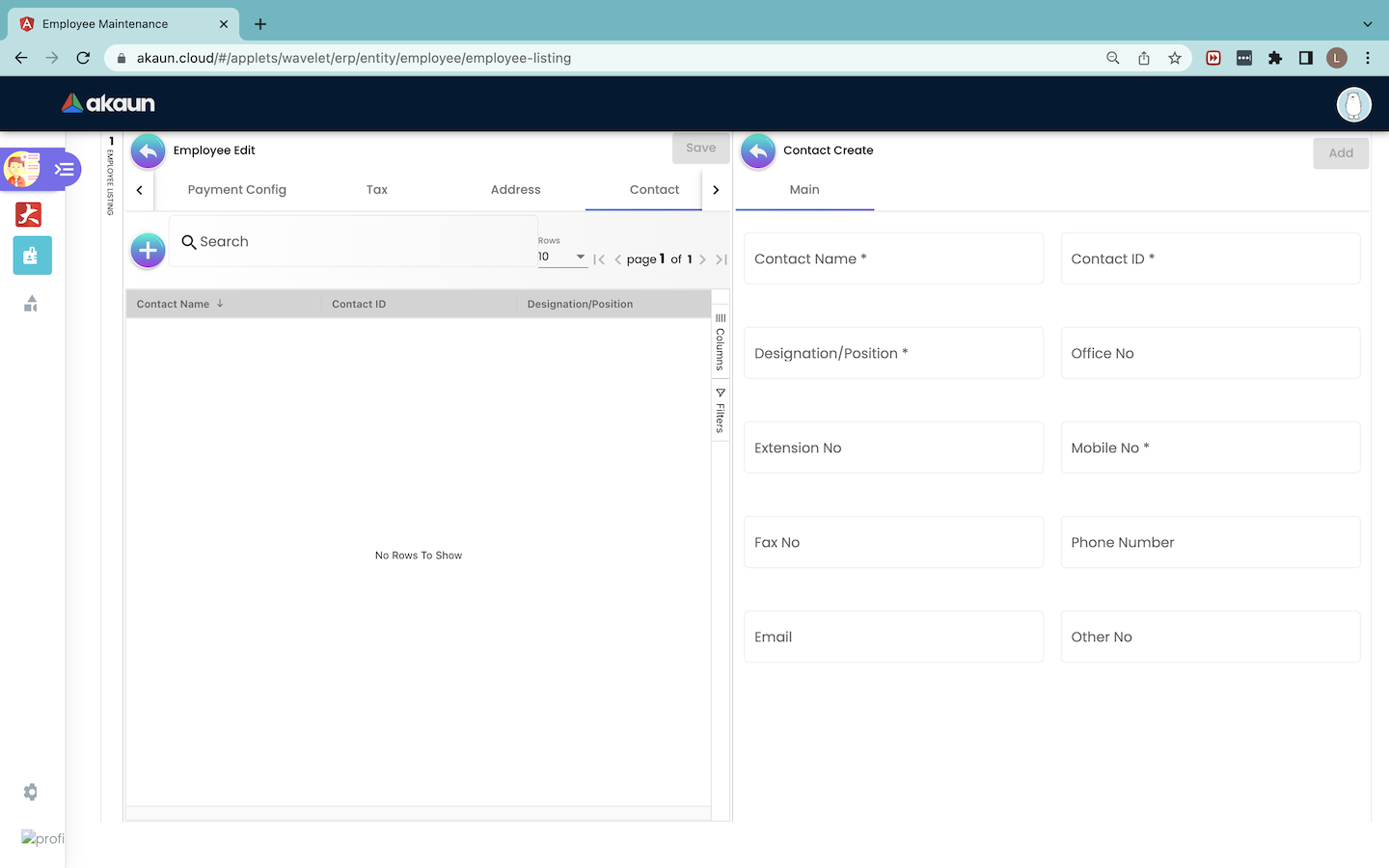Select the teal employee badge sidebar icon
Viewport: 1389px width, 868px height.
32,256
